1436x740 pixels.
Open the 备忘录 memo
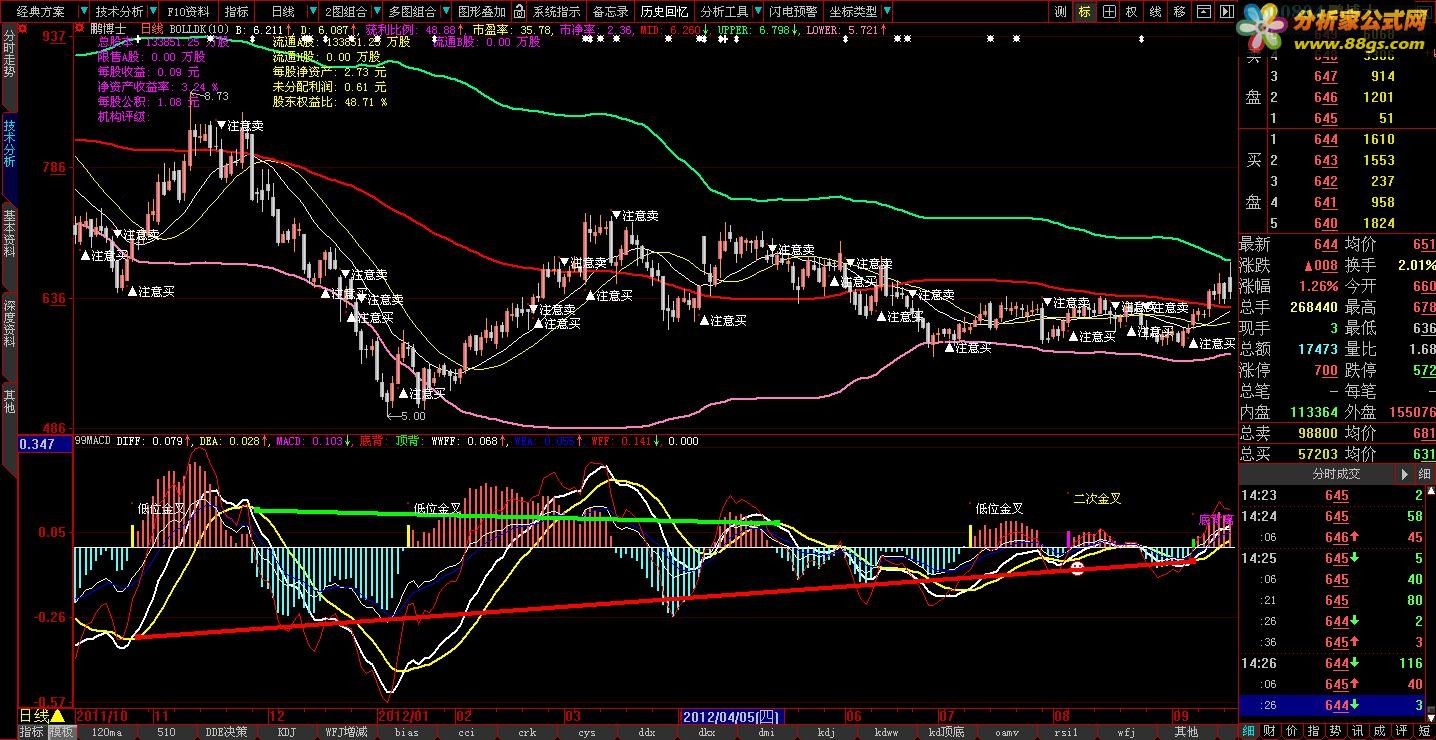point(611,12)
